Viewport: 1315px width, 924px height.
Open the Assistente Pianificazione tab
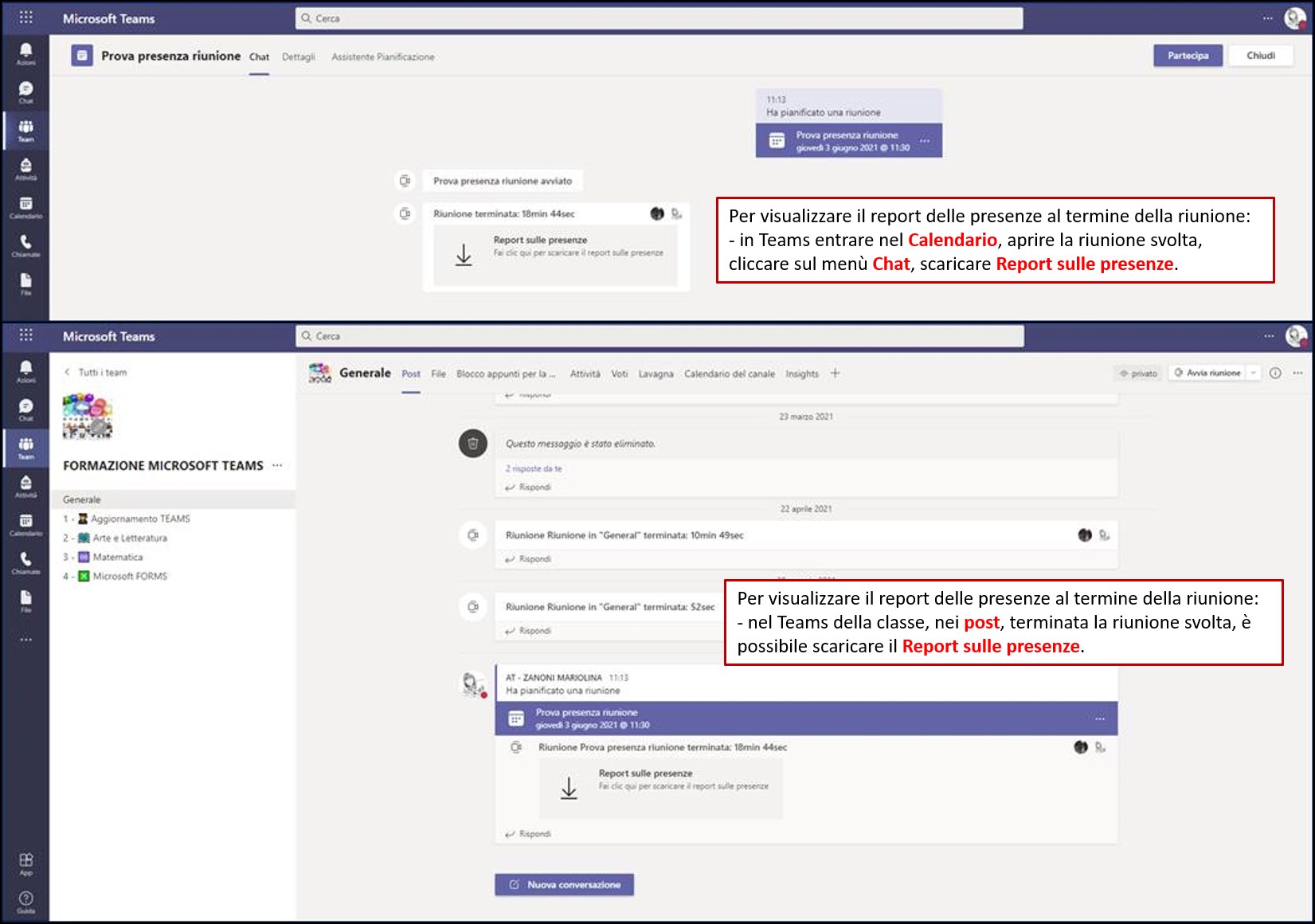click(x=383, y=57)
